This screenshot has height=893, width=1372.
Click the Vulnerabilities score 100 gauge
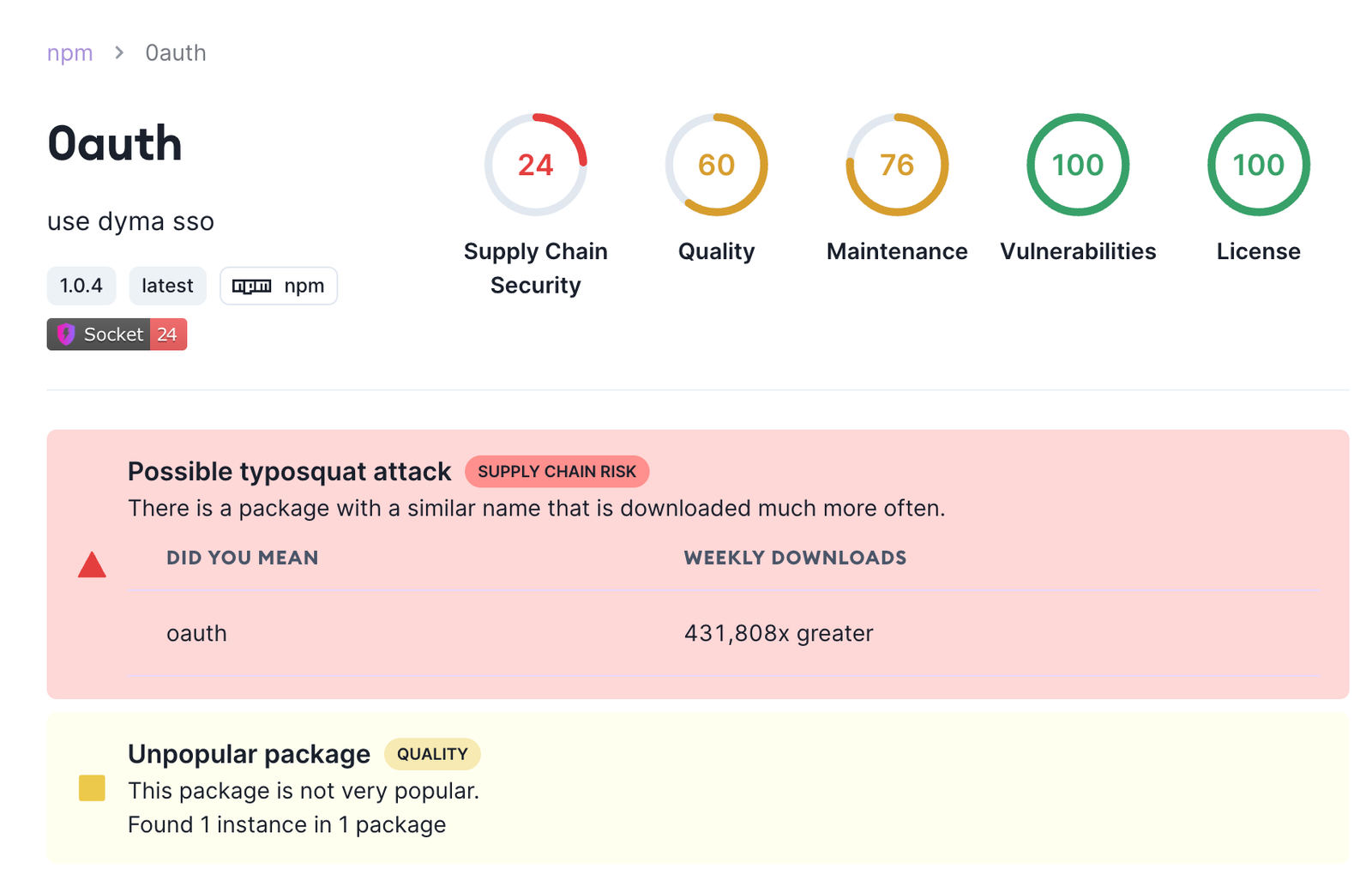click(1078, 165)
